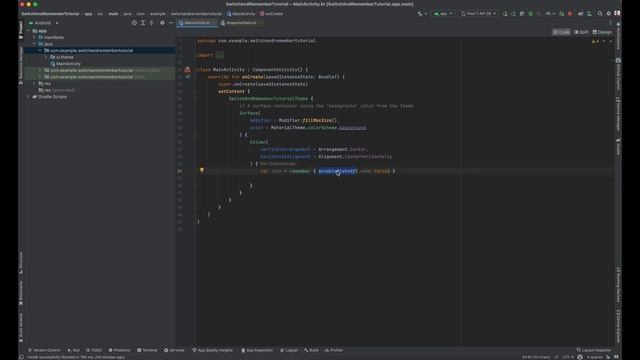The image size is (640, 360).
Task: Open Project panel options gear
Action: coord(162,23)
